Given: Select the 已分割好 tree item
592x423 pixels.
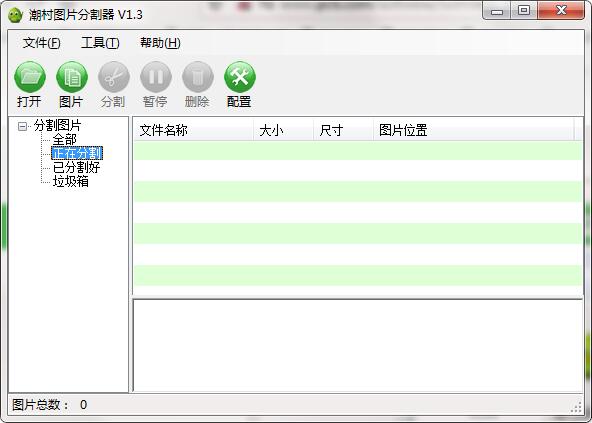Looking at the screenshot, I should [77, 167].
